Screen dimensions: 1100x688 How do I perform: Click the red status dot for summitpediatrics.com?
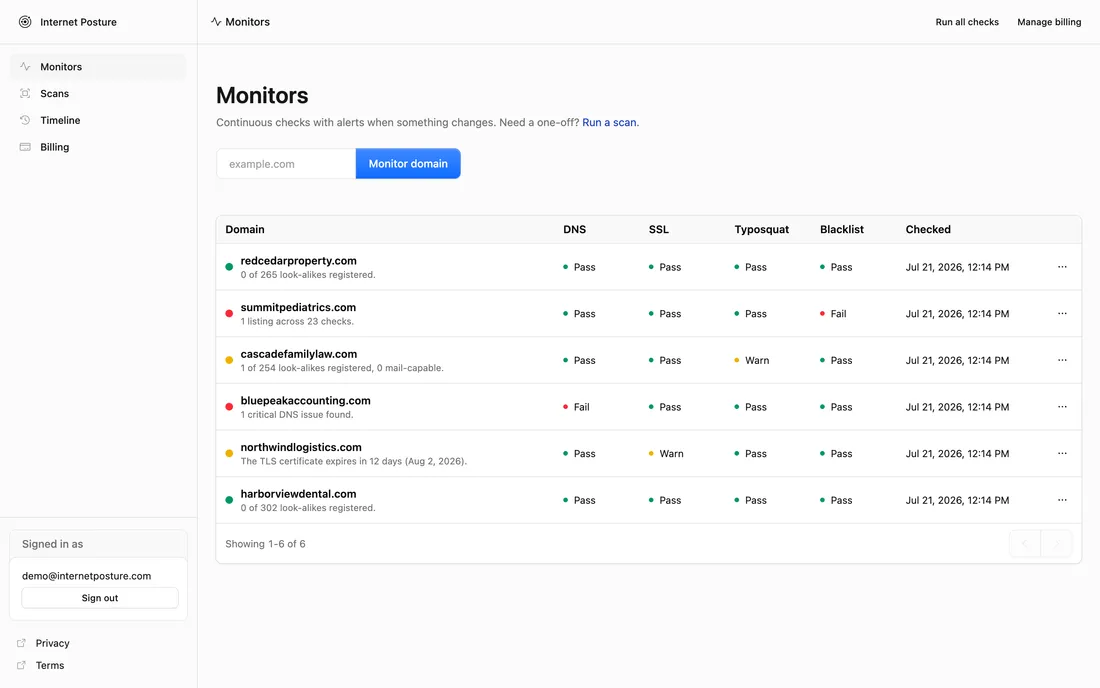(x=229, y=313)
